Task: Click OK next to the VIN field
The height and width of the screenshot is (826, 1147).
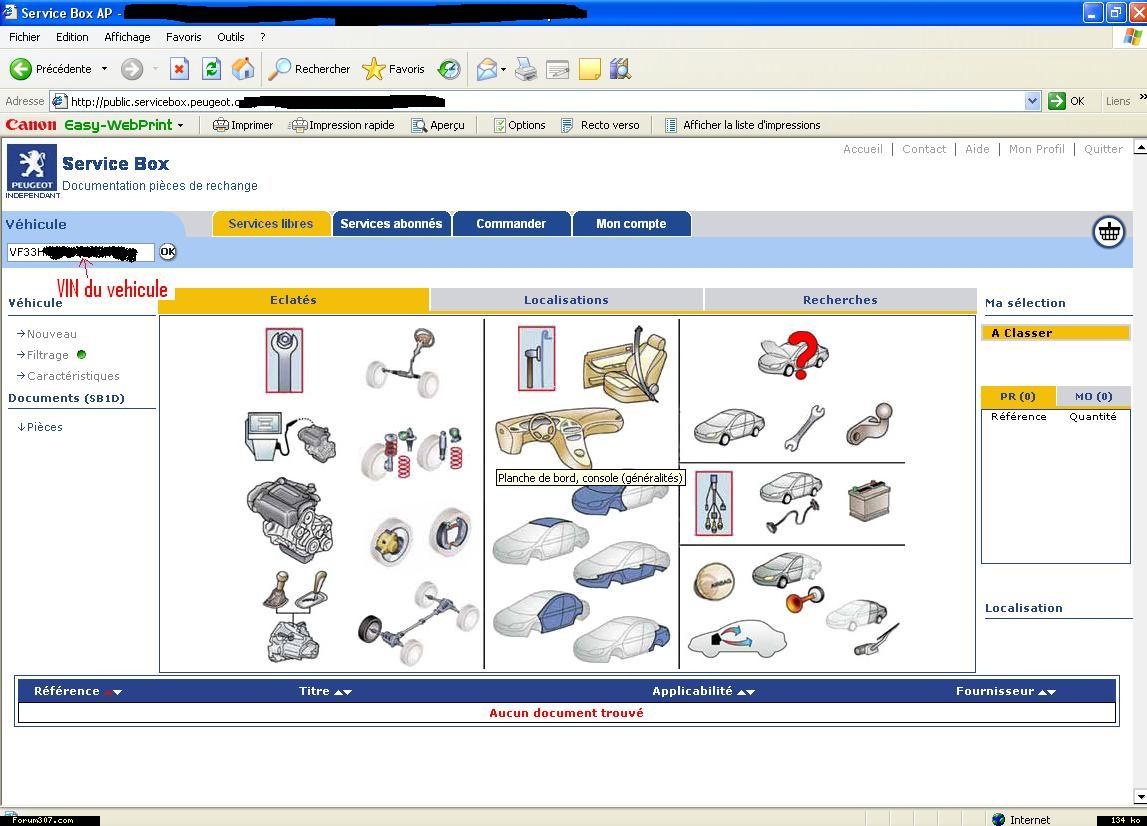Action: pos(168,252)
